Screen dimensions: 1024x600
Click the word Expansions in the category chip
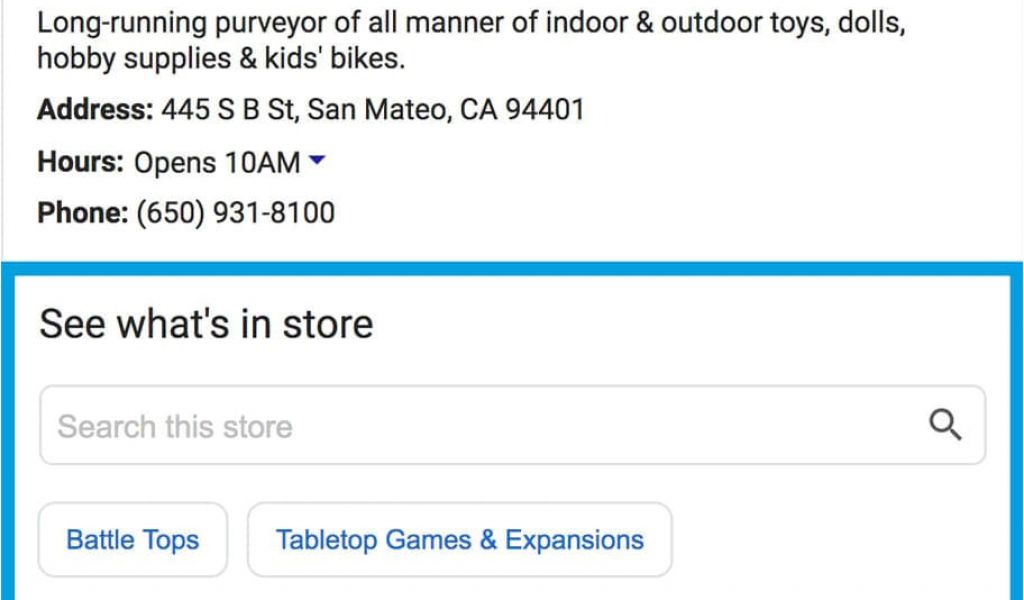pos(575,541)
